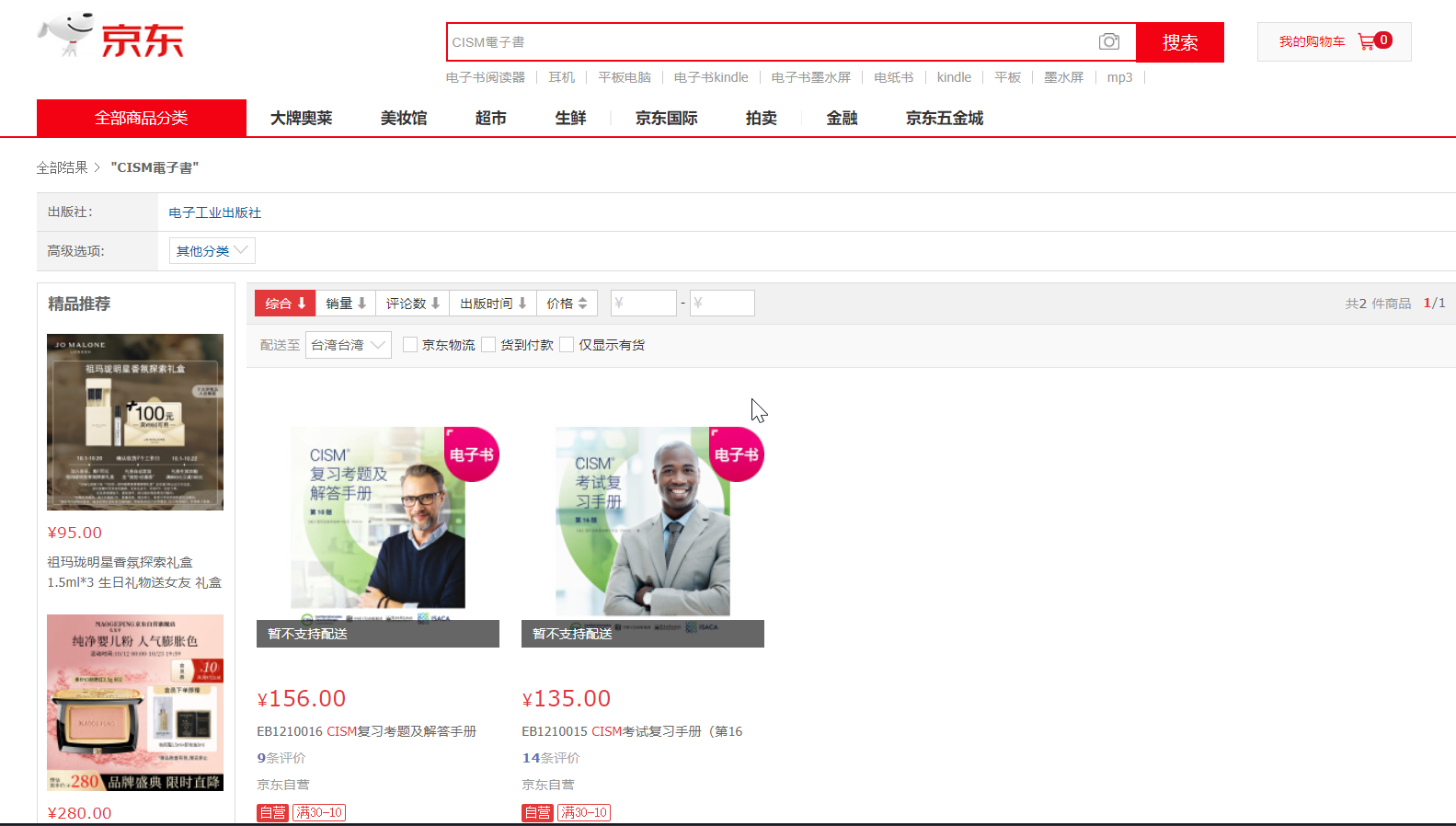Open 京东五金城 navigation item
This screenshot has width=1456, height=826.
tap(945, 118)
